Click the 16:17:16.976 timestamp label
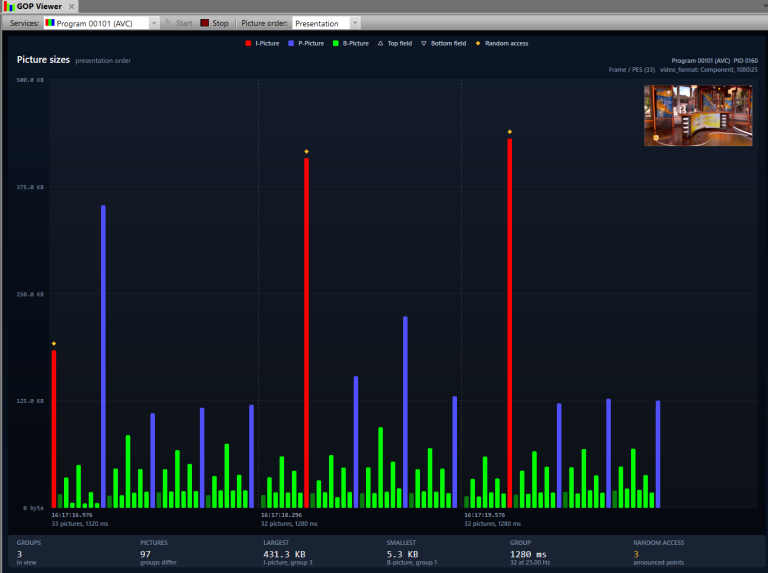The width and height of the screenshot is (768, 573). [72, 515]
